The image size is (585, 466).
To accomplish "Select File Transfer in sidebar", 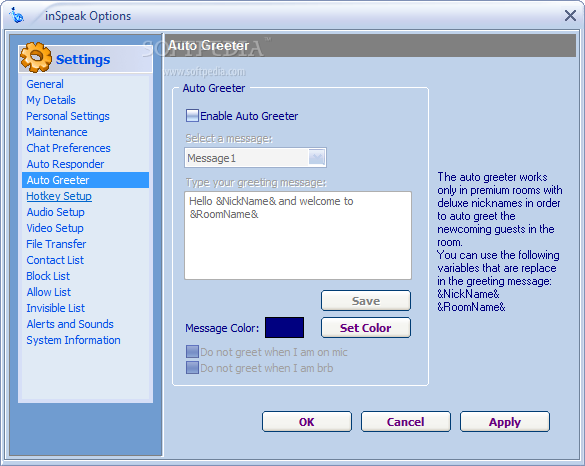I will tap(56, 244).
